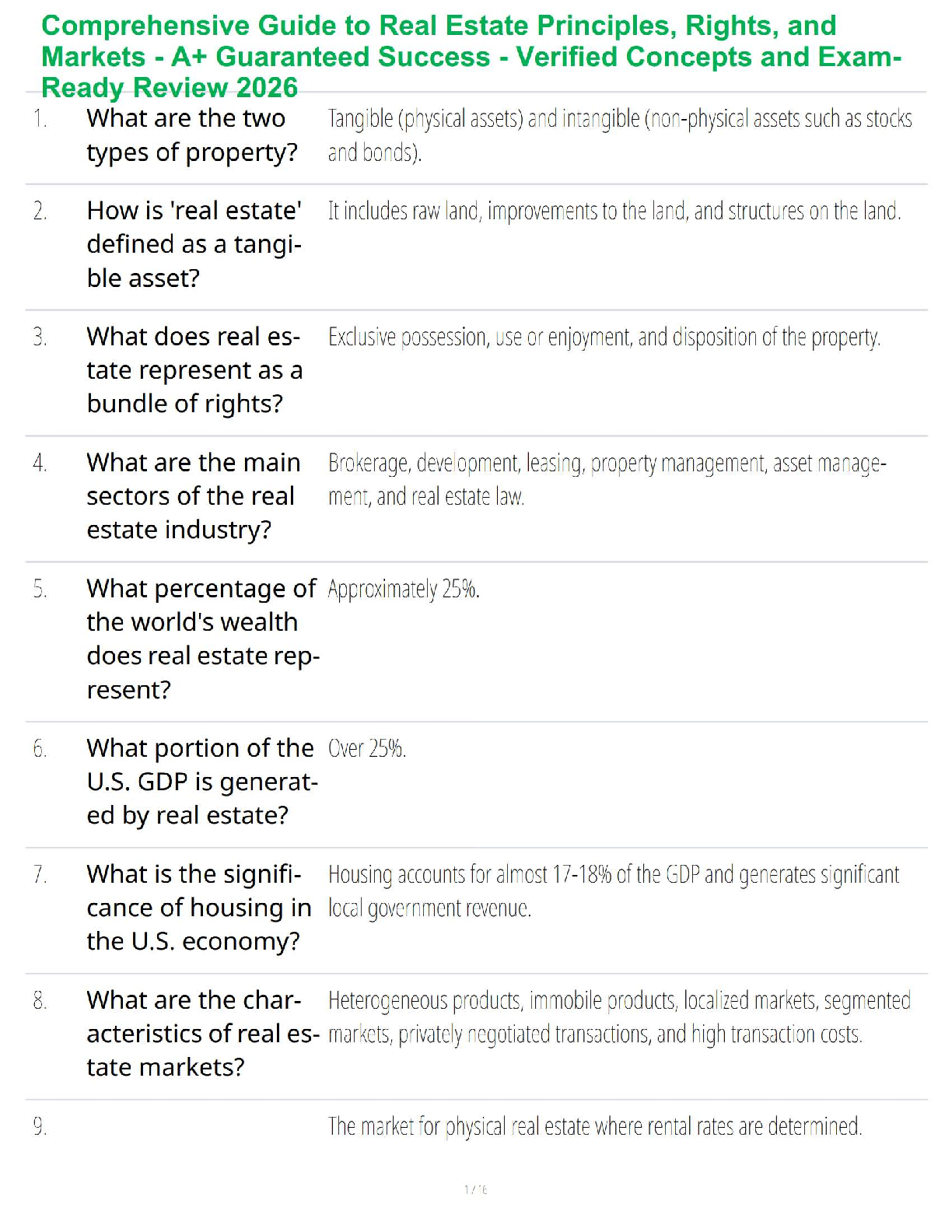
Task: Click question about the bundle of rights
Action: [194, 370]
